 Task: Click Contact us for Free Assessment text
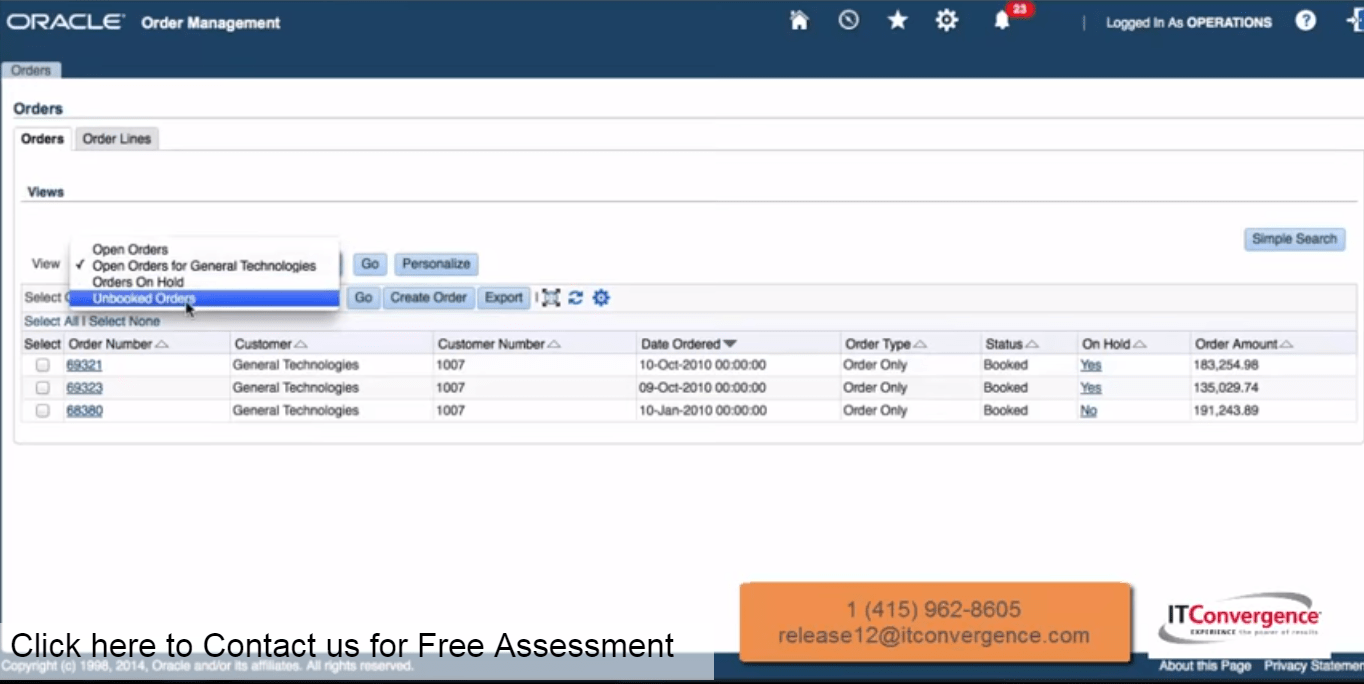pos(342,645)
